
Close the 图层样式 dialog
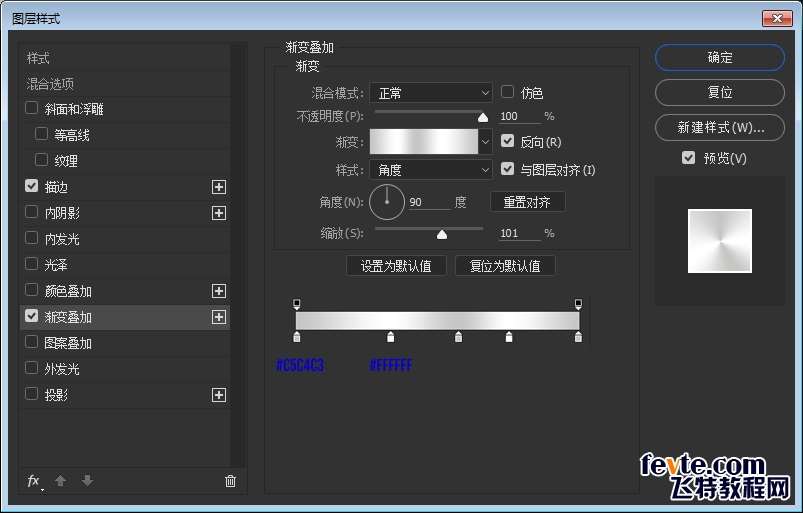[777, 18]
